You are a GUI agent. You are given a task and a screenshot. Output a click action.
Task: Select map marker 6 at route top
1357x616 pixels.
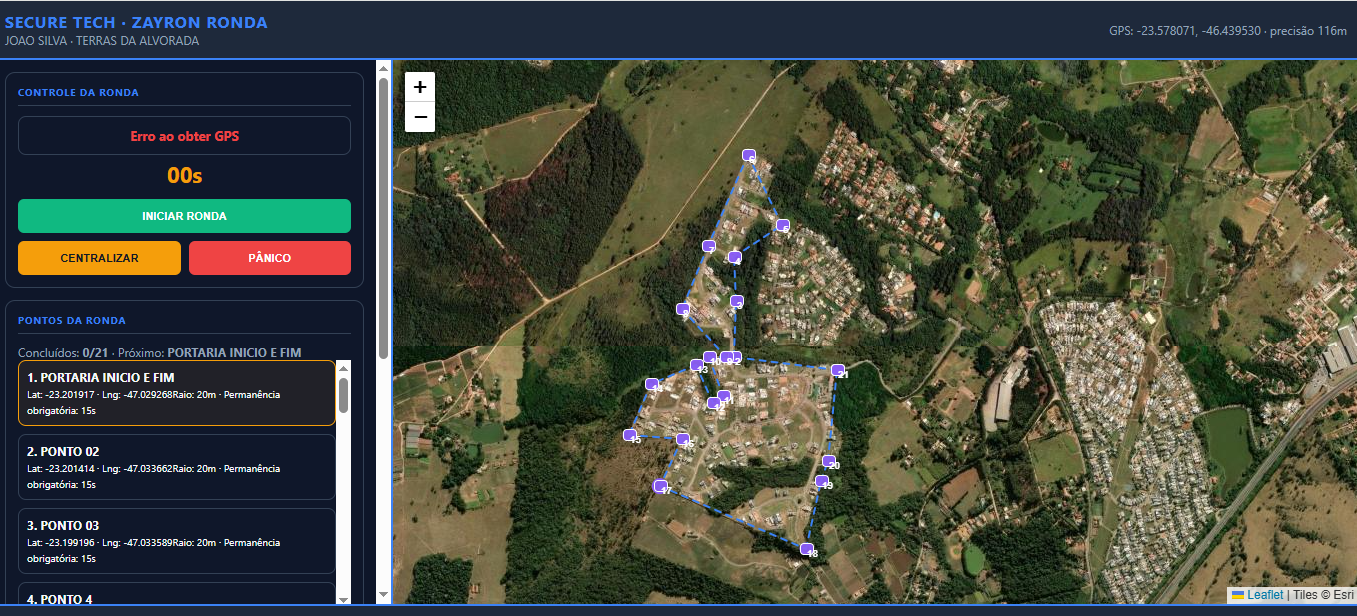[748, 156]
